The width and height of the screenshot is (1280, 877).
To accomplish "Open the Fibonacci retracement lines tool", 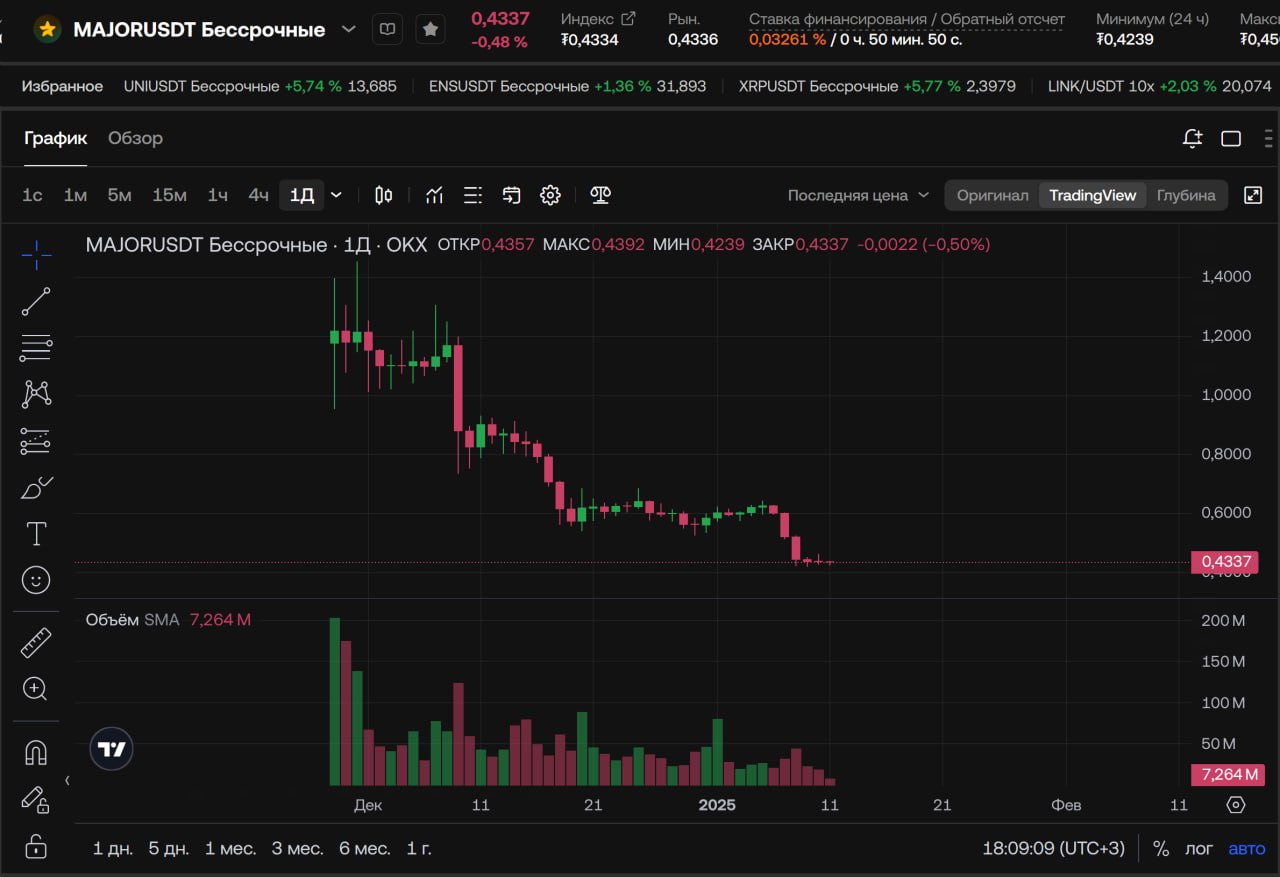I will 36,348.
